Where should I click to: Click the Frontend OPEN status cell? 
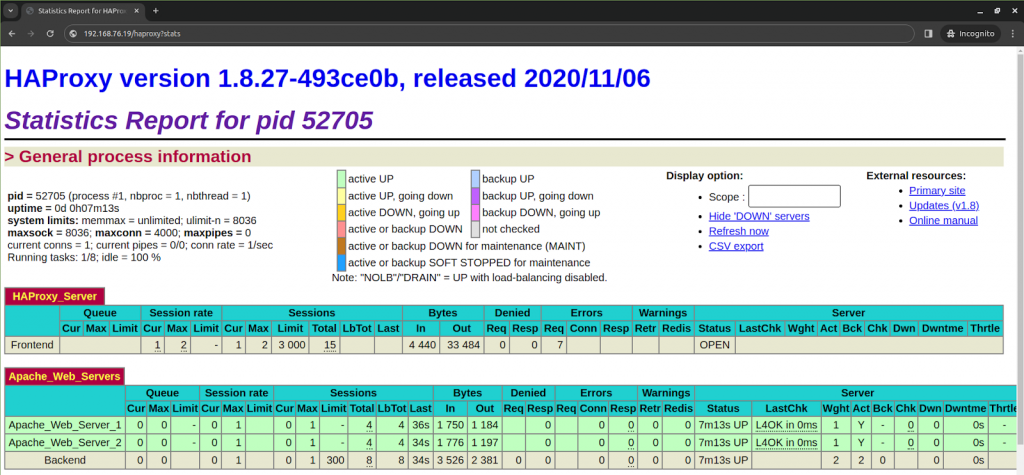714,345
